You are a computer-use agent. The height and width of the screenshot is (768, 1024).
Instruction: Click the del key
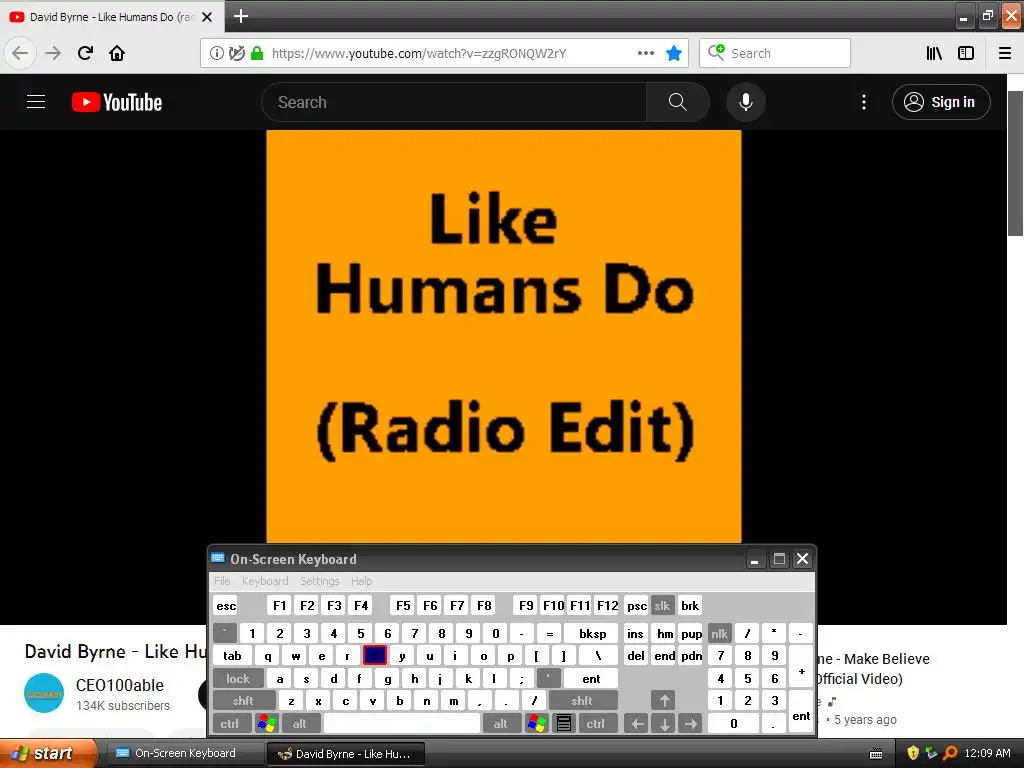[637, 656]
